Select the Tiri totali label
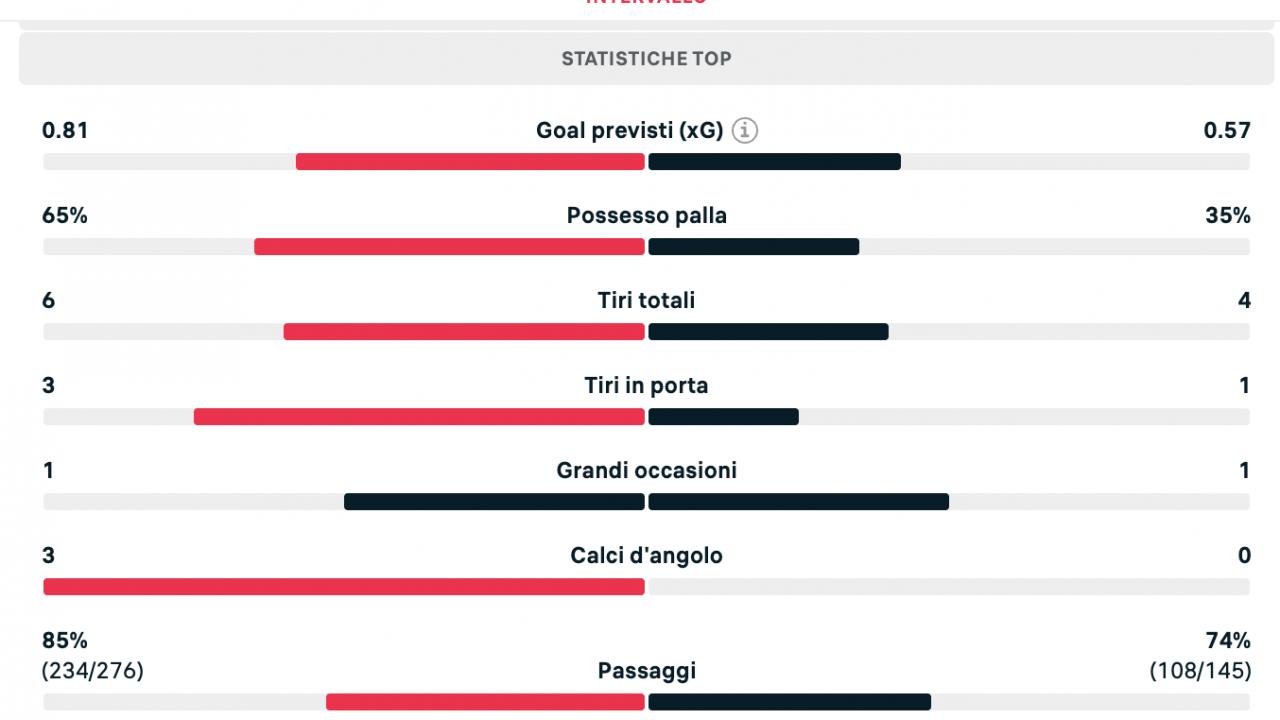This screenshot has width=1280, height=720. 646,300
